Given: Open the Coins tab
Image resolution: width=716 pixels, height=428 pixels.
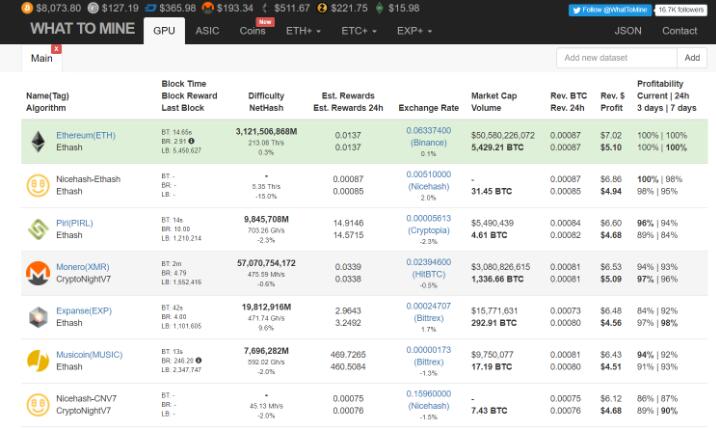Looking at the screenshot, I should pyautogui.click(x=253, y=31).
